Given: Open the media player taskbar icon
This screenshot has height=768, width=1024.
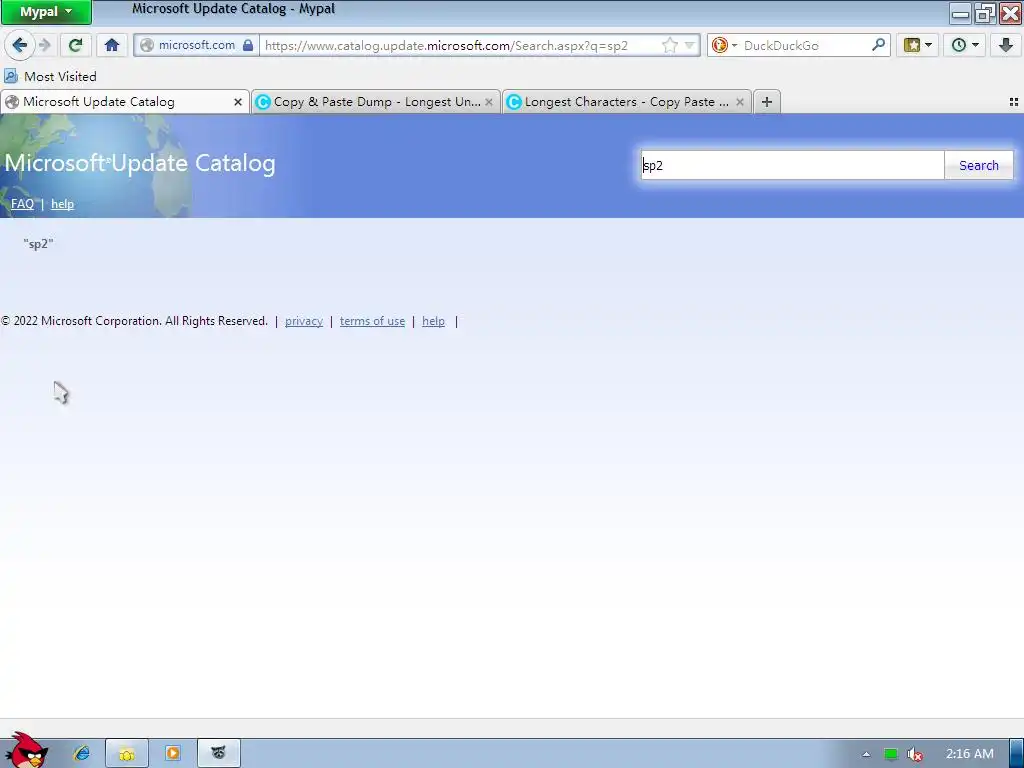Looking at the screenshot, I should (x=172, y=753).
